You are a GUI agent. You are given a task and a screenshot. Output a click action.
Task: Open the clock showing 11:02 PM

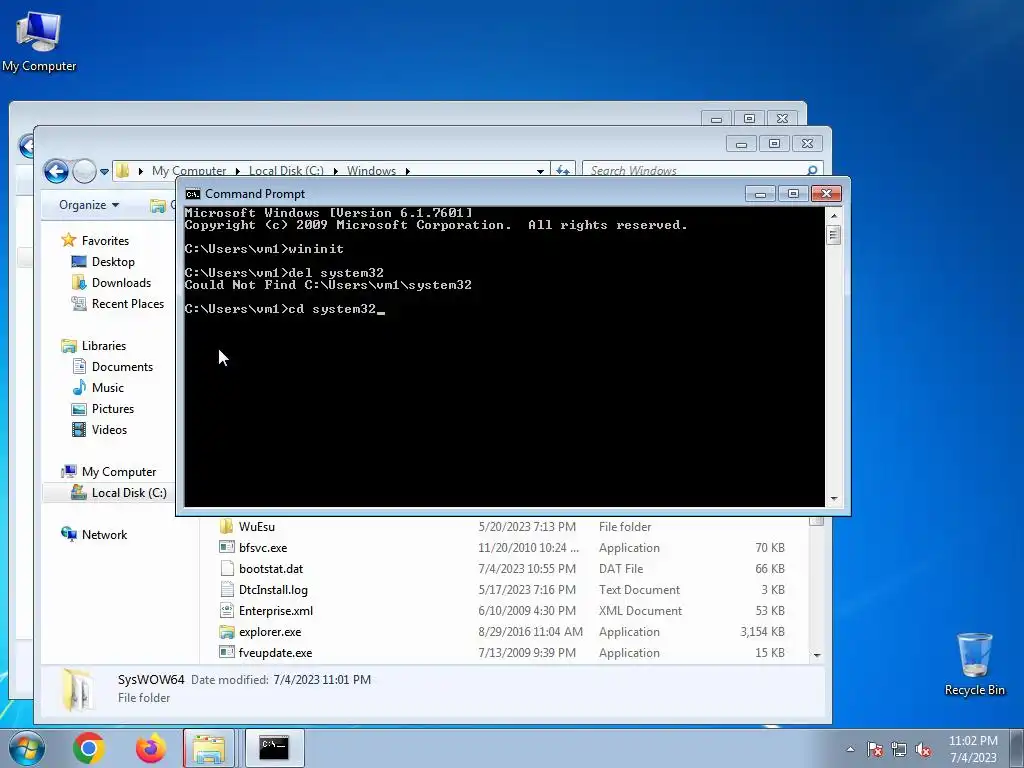(973, 749)
